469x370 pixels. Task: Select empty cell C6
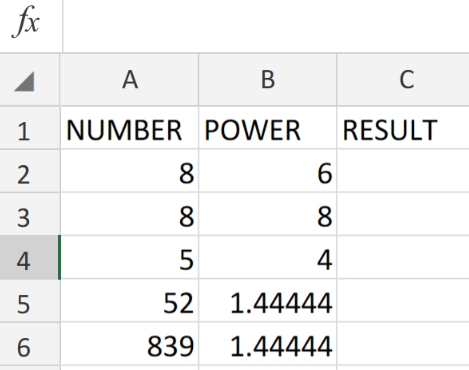(x=403, y=344)
